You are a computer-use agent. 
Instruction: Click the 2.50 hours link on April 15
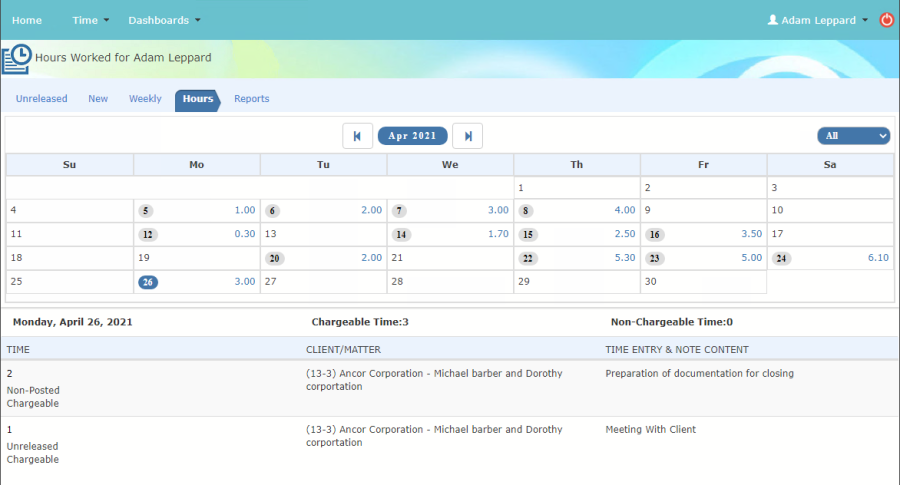tap(625, 234)
